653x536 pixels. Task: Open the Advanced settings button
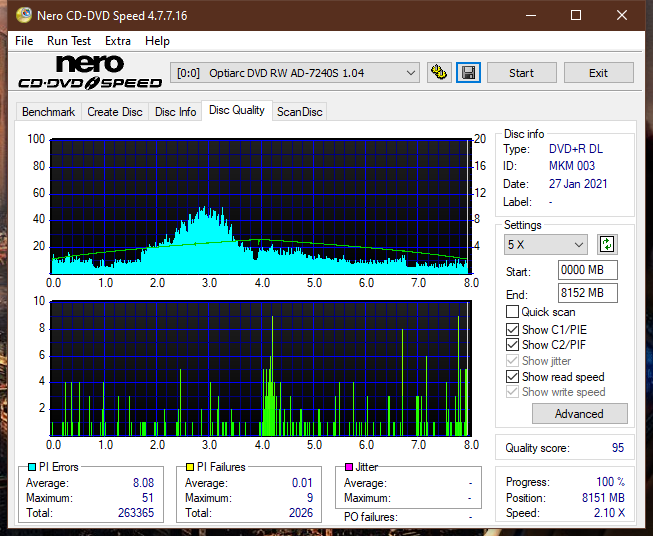click(579, 413)
